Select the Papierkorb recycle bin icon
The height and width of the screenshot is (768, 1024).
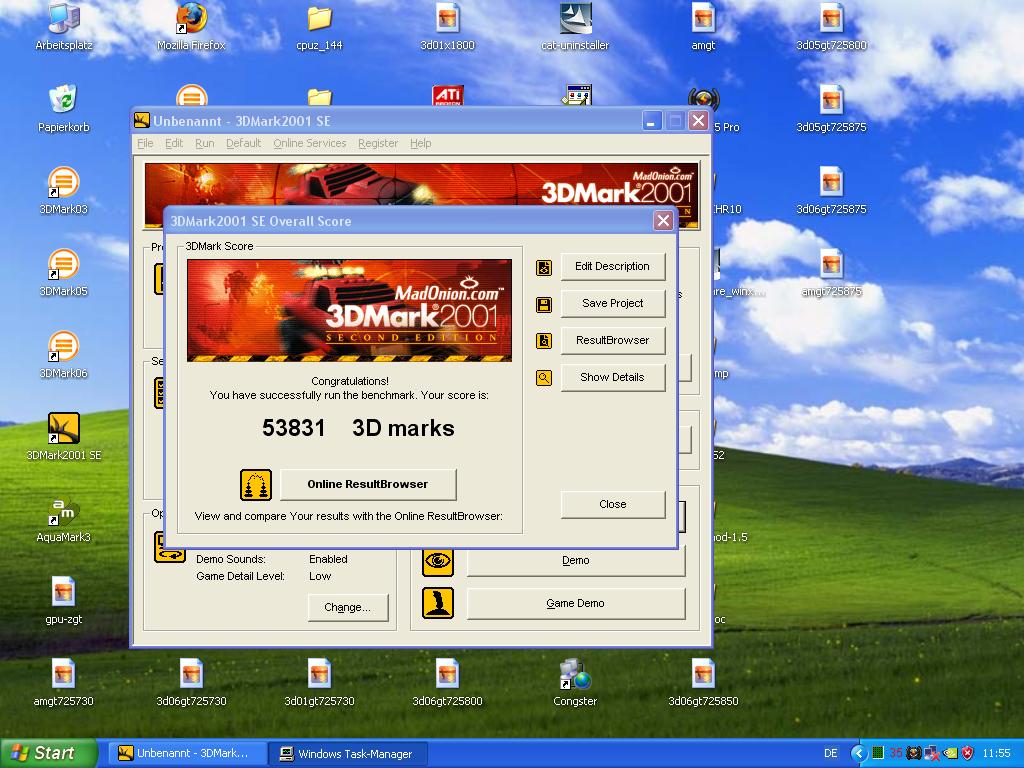coord(63,108)
